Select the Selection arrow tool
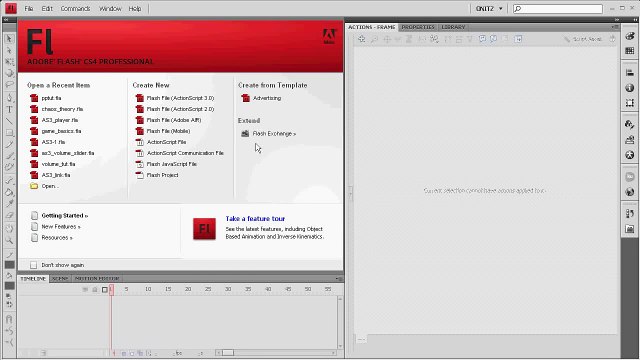The image size is (640, 360). (x=9, y=39)
